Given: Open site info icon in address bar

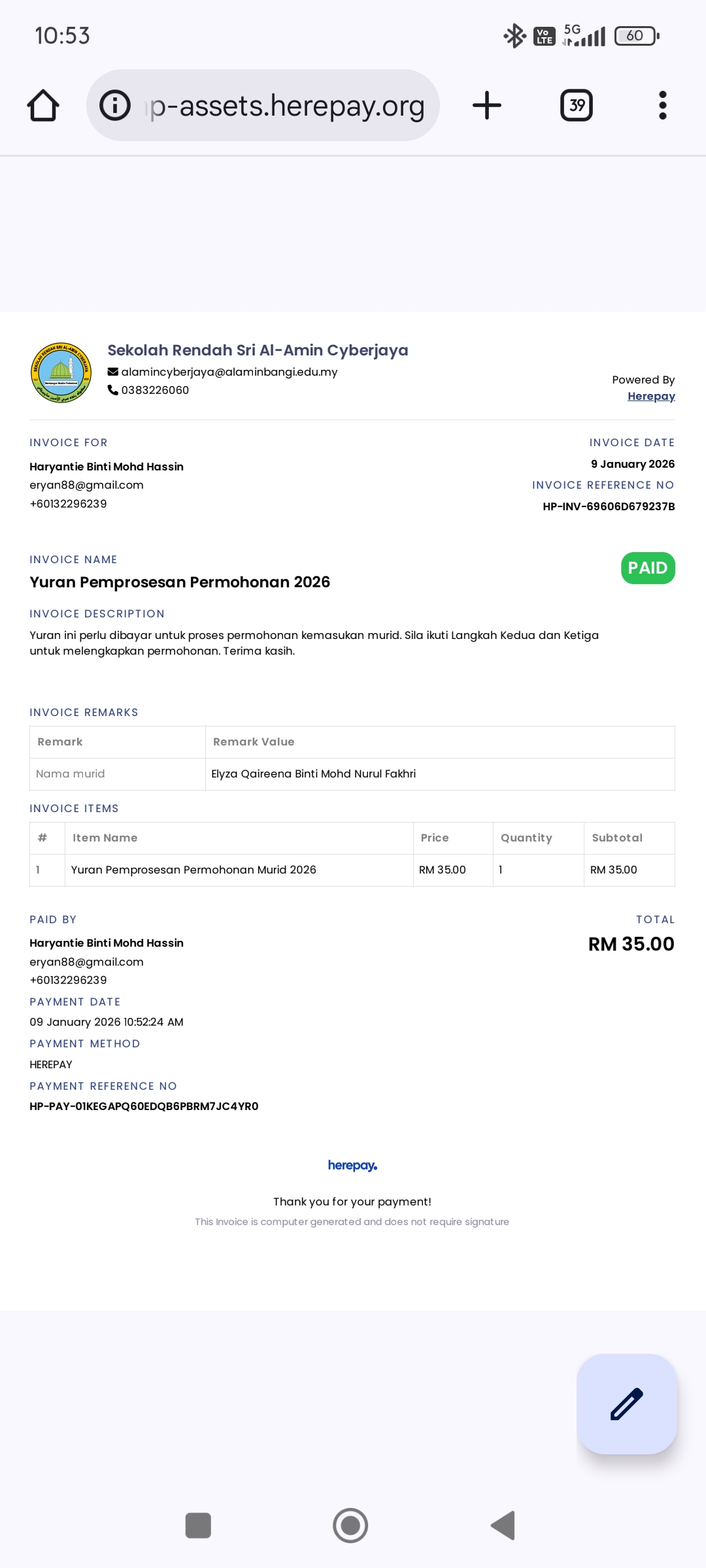Looking at the screenshot, I should tap(115, 105).
